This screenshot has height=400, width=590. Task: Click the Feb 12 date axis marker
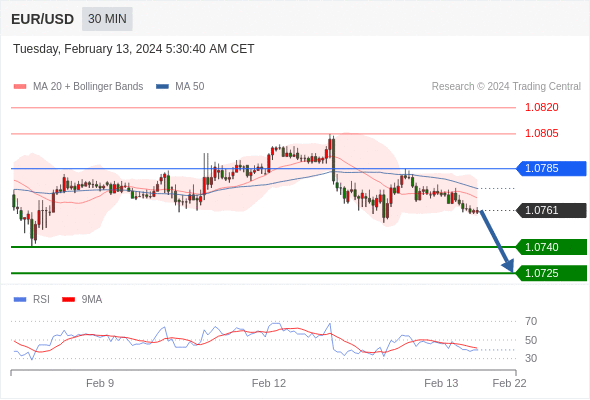(269, 383)
